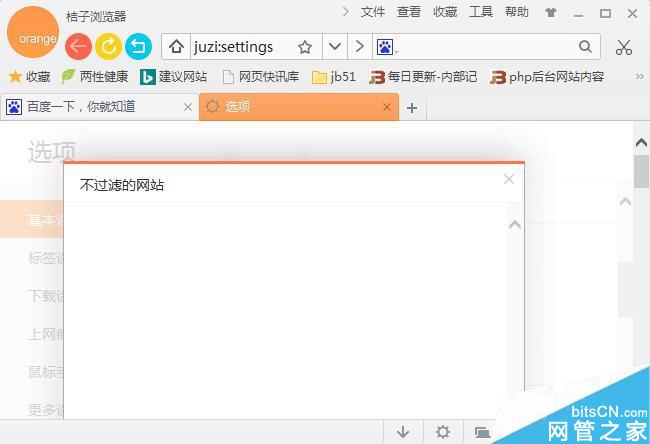Close the 百度一下 tab

[188, 107]
